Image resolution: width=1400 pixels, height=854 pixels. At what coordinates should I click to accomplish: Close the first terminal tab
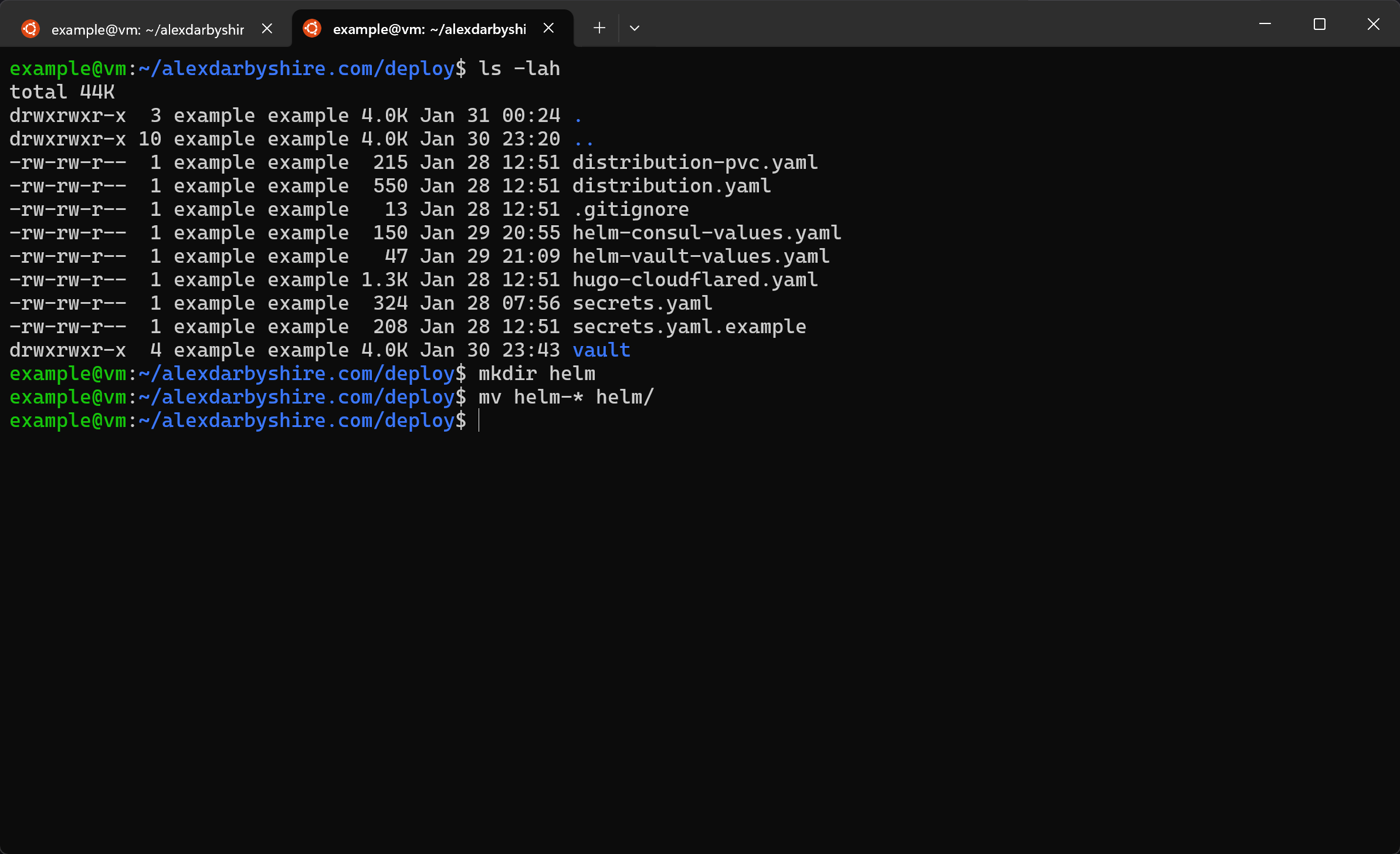(267, 29)
